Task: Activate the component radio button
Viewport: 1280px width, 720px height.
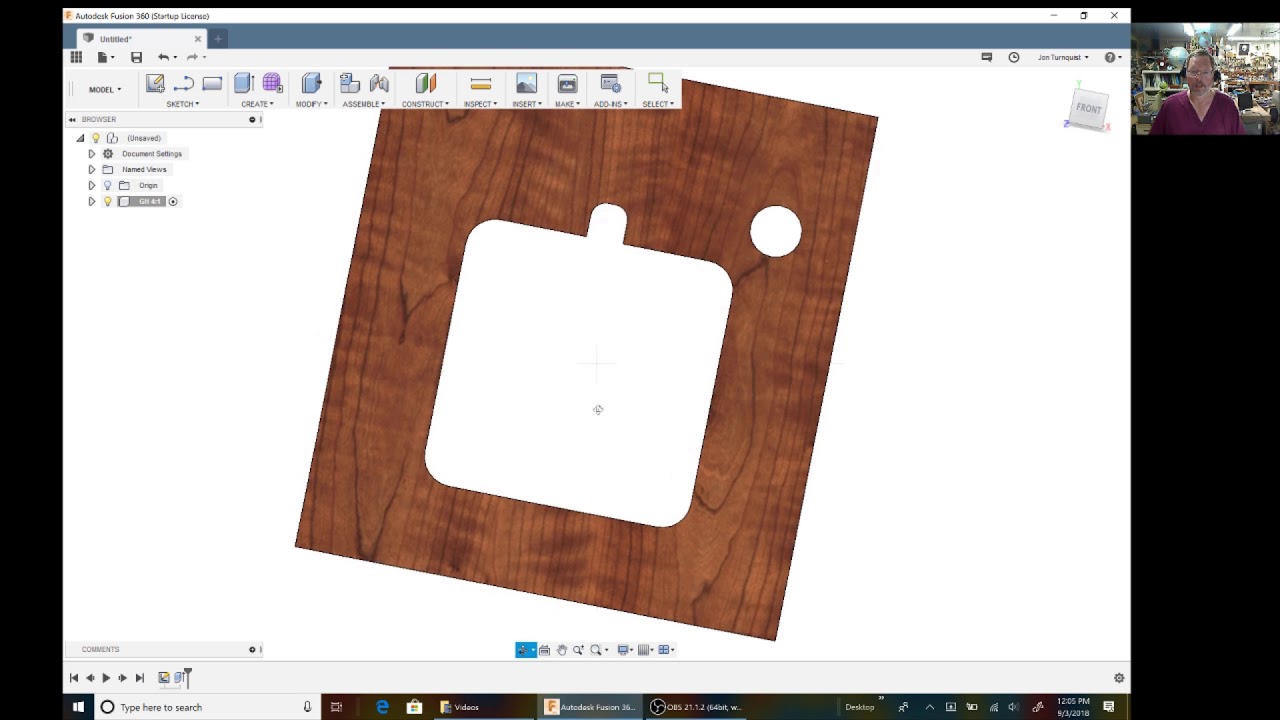Action: point(173,202)
